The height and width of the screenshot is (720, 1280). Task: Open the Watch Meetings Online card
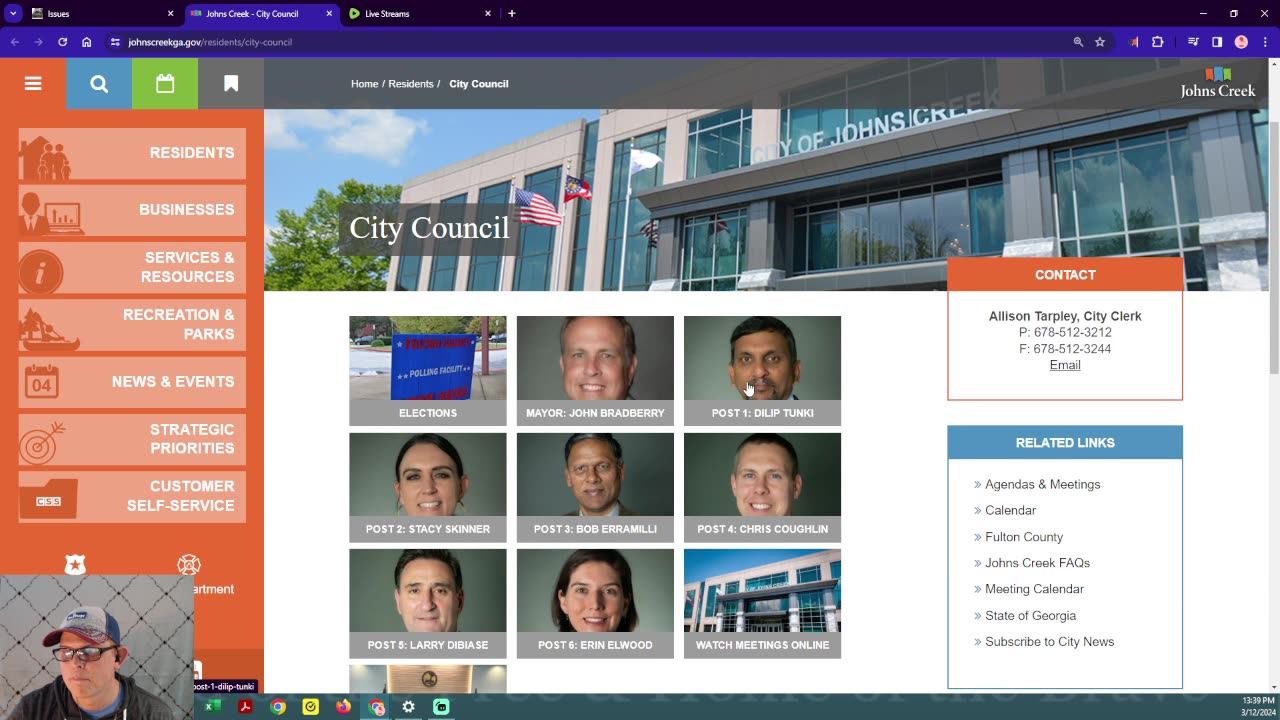(762, 603)
